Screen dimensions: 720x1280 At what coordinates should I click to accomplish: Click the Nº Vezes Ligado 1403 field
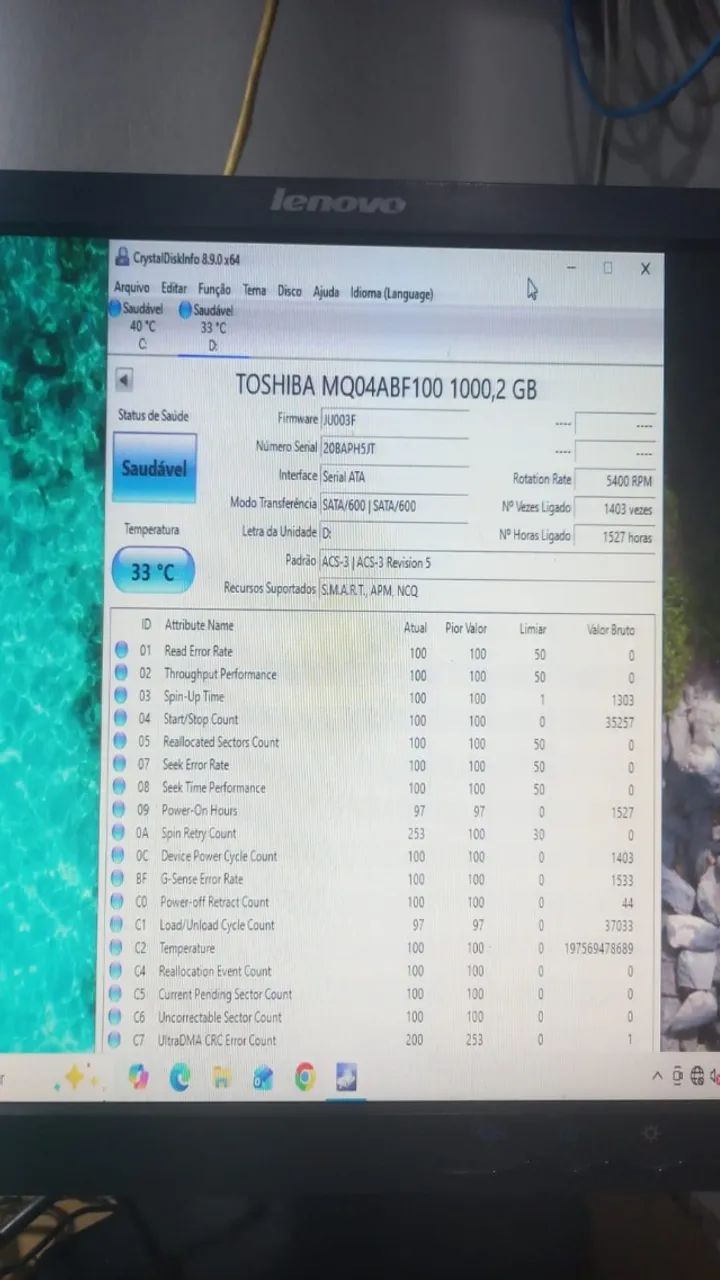click(x=616, y=509)
